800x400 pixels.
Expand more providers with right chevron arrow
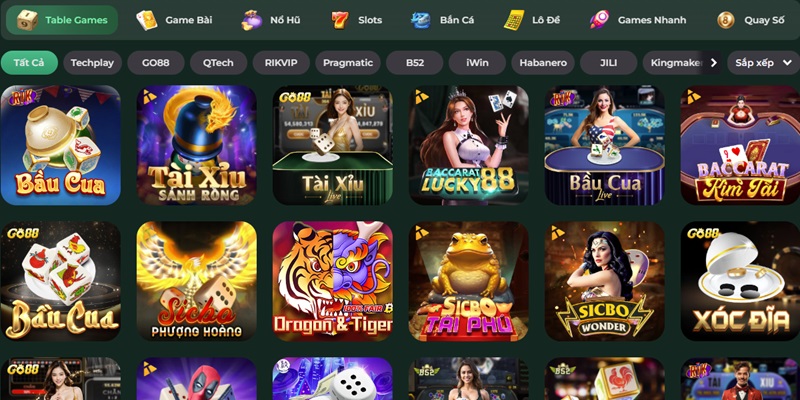coord(713,63)
